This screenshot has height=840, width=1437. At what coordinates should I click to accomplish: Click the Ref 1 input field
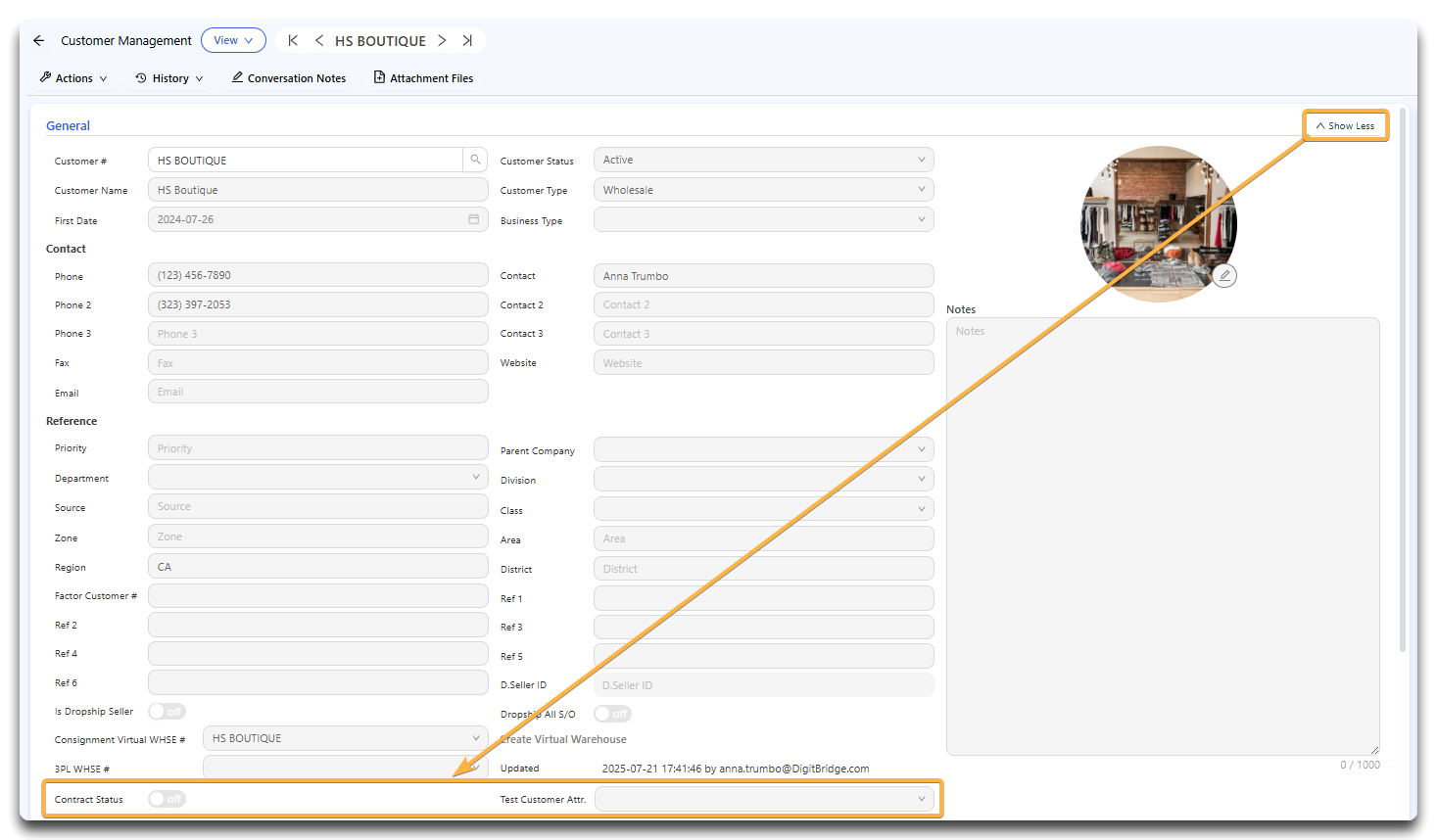coord(764,598)
